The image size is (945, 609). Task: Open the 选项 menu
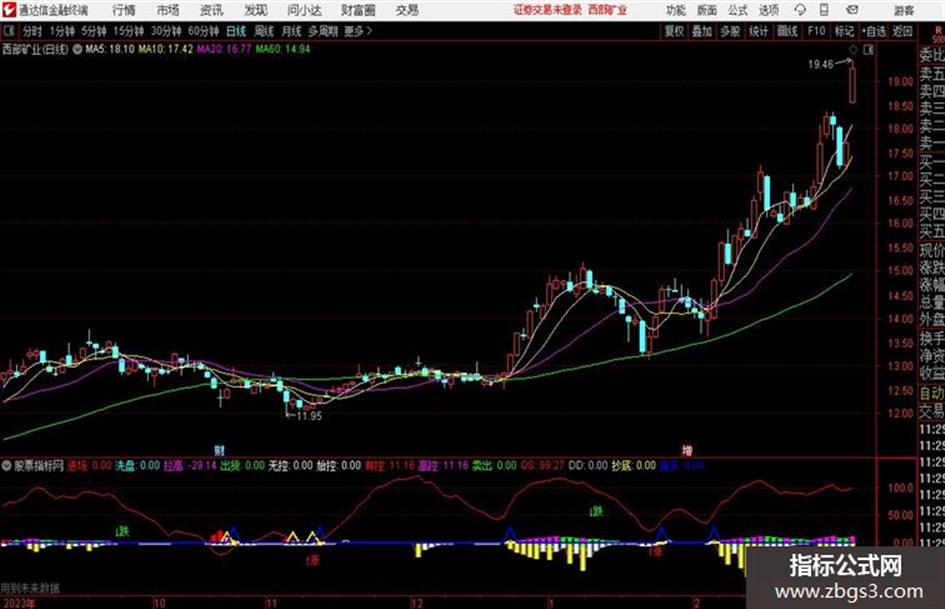click(769, 10)
